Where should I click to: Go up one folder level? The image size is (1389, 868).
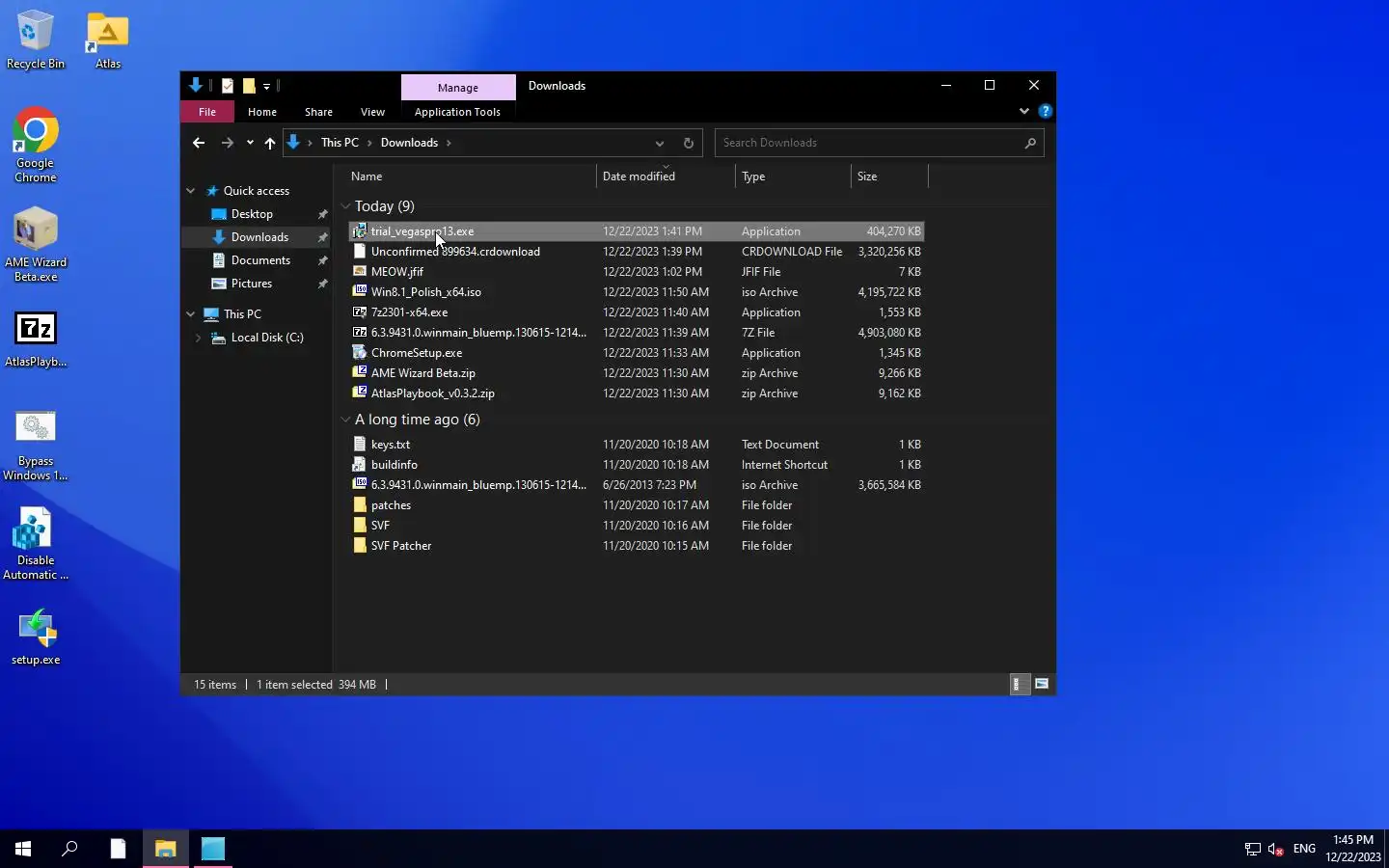(270, 143)
